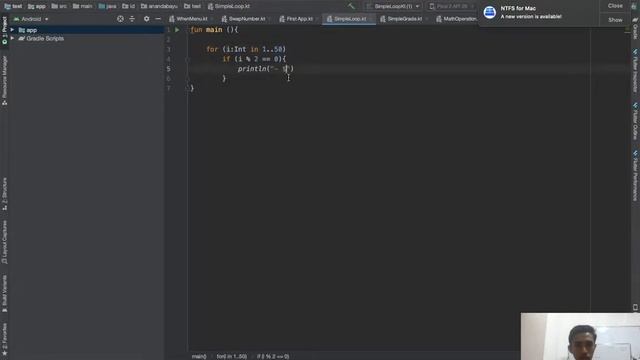The image size is (640, 360).
Task: Click the webcam video thumbnail
Action: click(x=580, y=336)
